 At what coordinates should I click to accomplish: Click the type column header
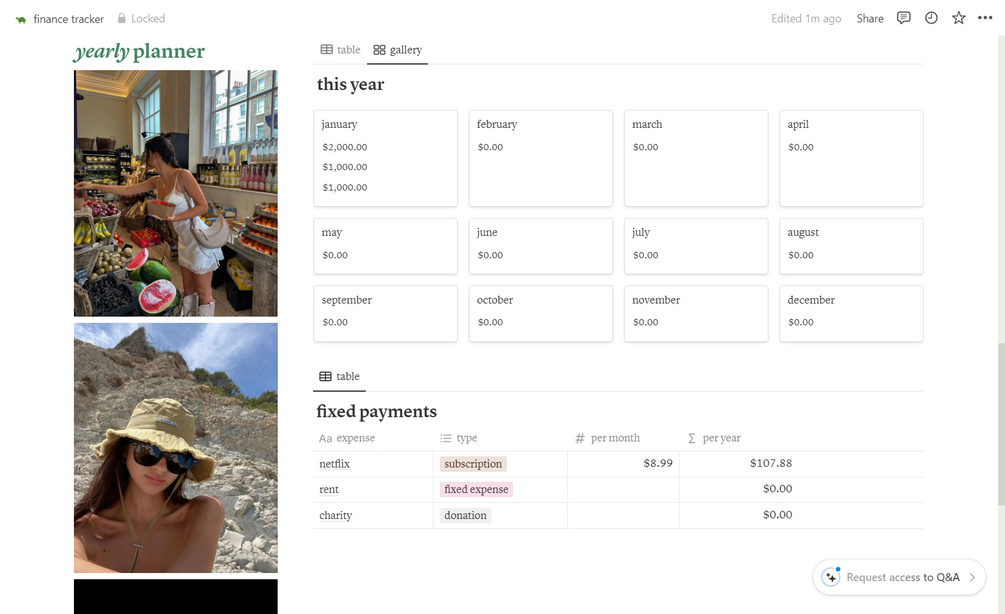click(500, 438)
